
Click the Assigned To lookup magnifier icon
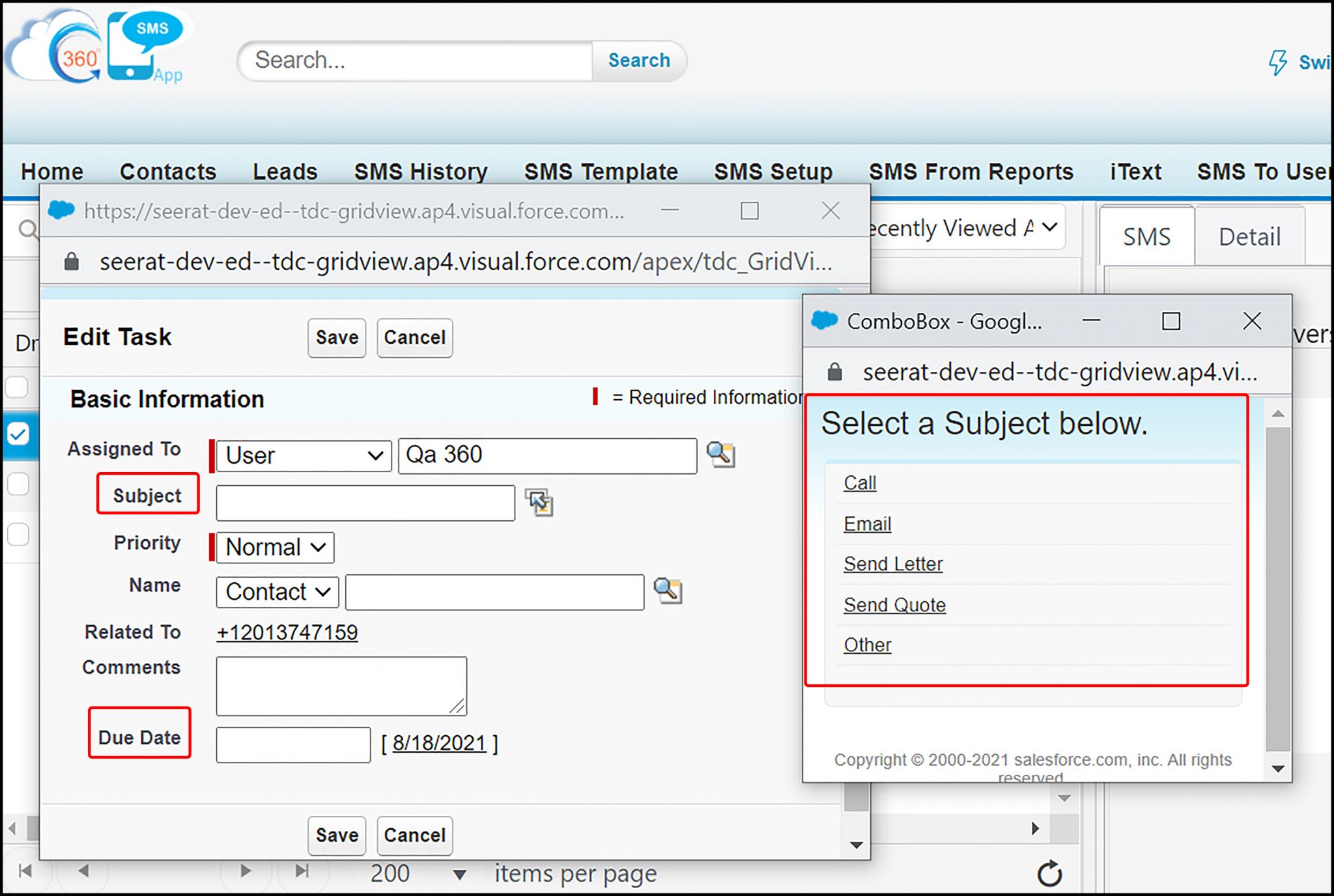coord(720,455)
